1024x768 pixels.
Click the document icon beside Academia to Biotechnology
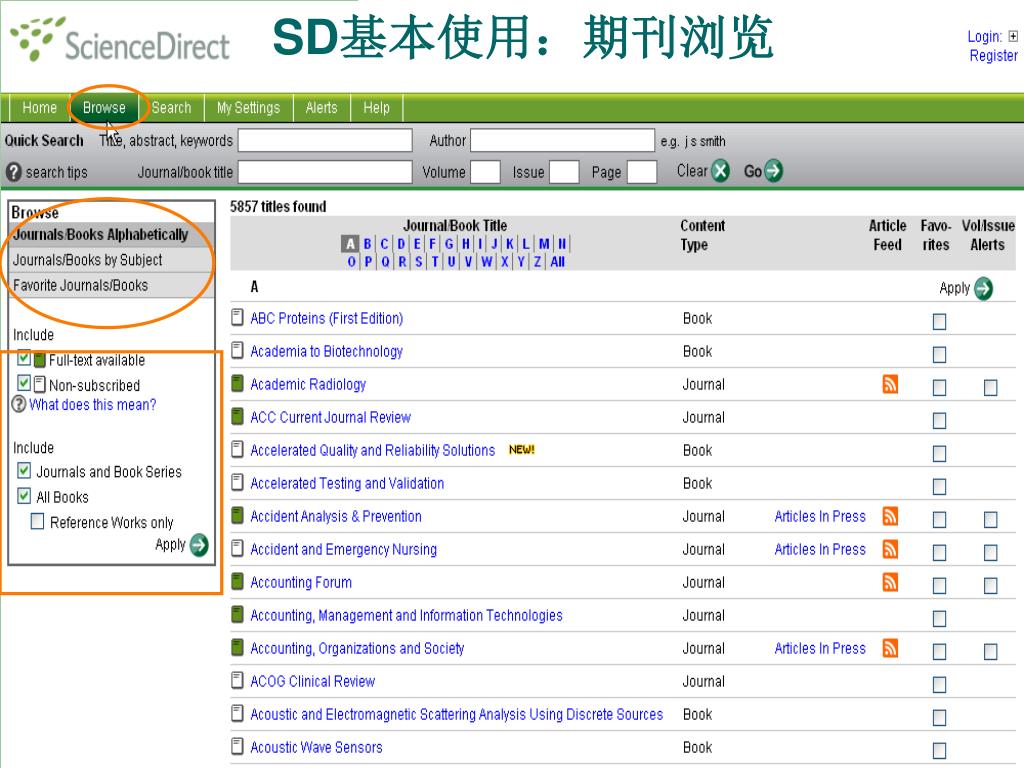238,351
